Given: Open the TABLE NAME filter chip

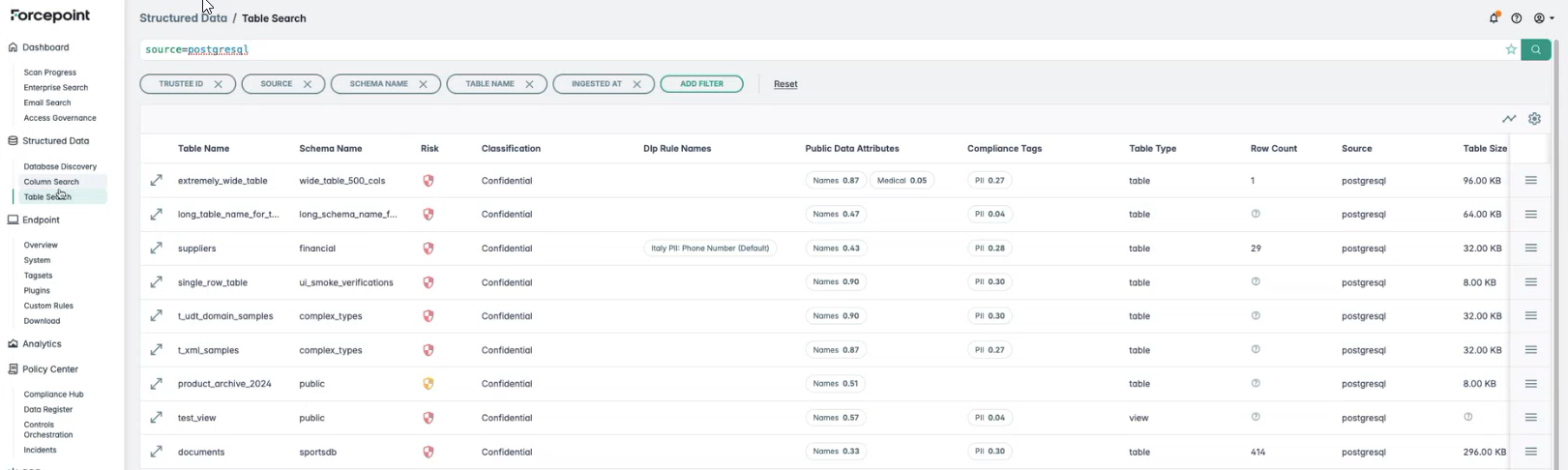Looking at the screenshot, I should pyautogui.click(x=489, y=84).
